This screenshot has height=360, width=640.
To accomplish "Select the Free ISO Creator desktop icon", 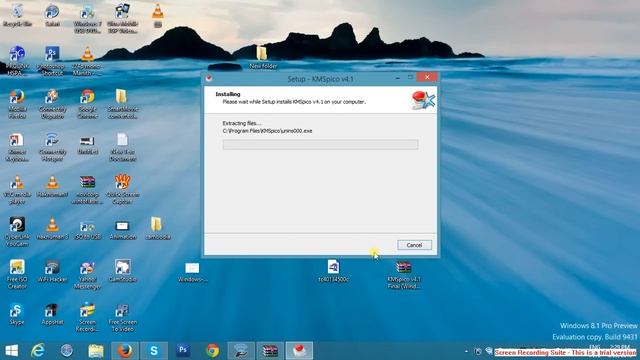I will (17, 274).
